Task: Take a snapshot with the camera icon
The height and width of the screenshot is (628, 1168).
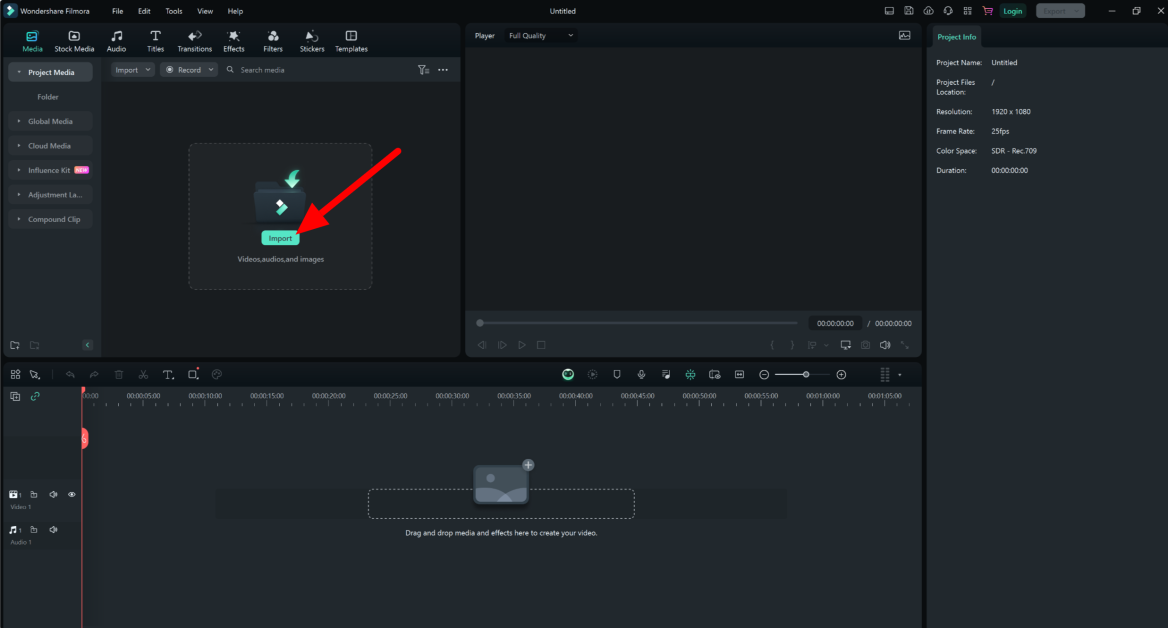Action: 865,344
